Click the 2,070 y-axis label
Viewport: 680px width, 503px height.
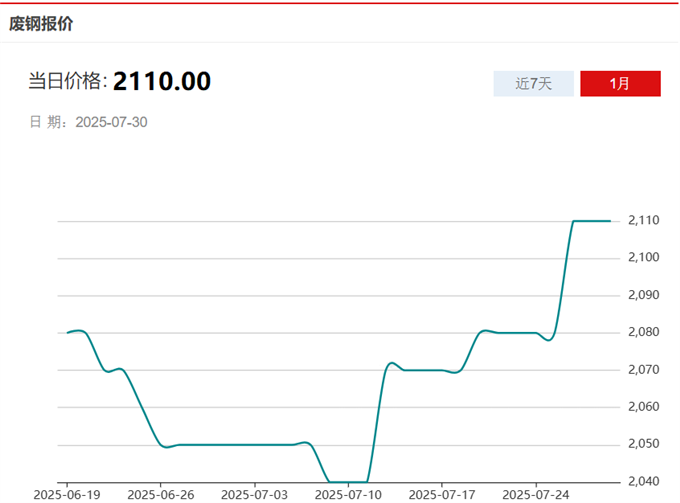click(643, 370)
